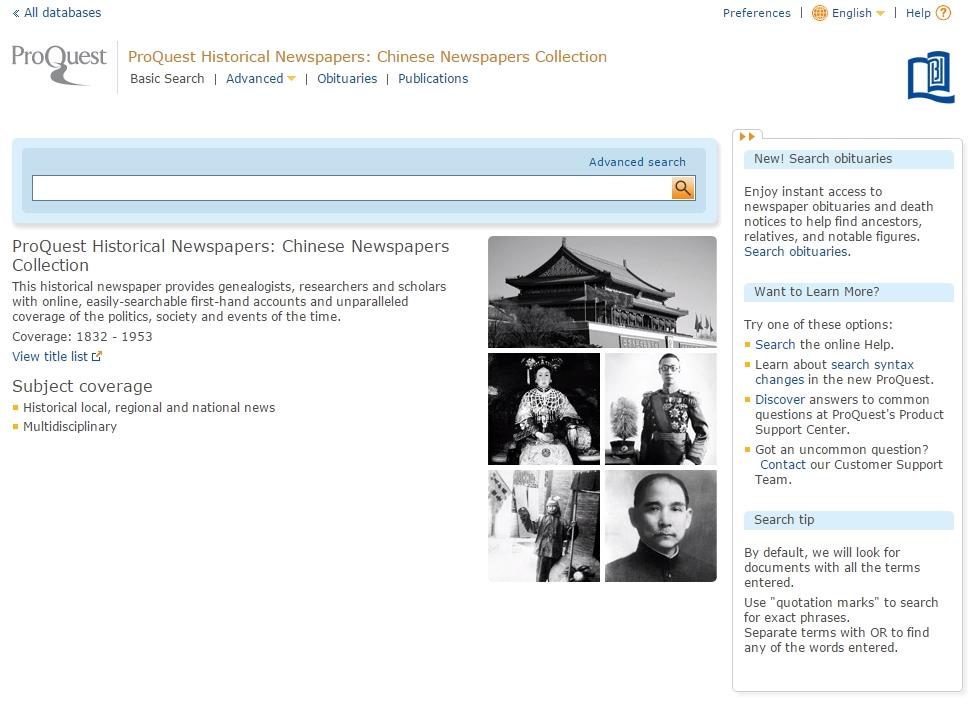The width and height of the screenshot is (973, 704).
Task: Click 'Want to Learn More?' heading
Action: click(x=848, y=292)
